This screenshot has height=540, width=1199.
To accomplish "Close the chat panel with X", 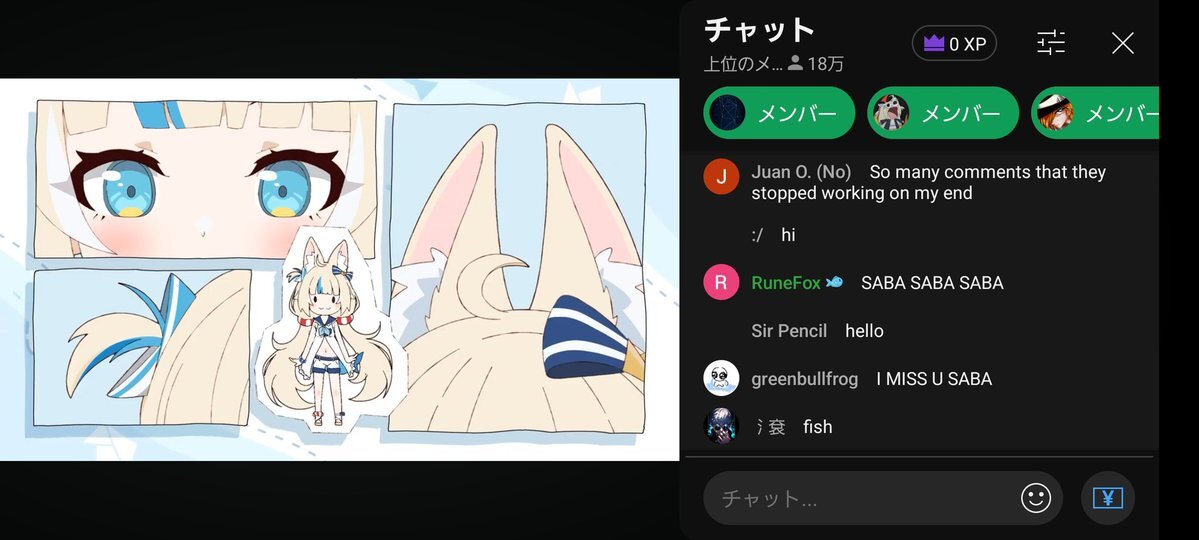I will coord(1123,44).
